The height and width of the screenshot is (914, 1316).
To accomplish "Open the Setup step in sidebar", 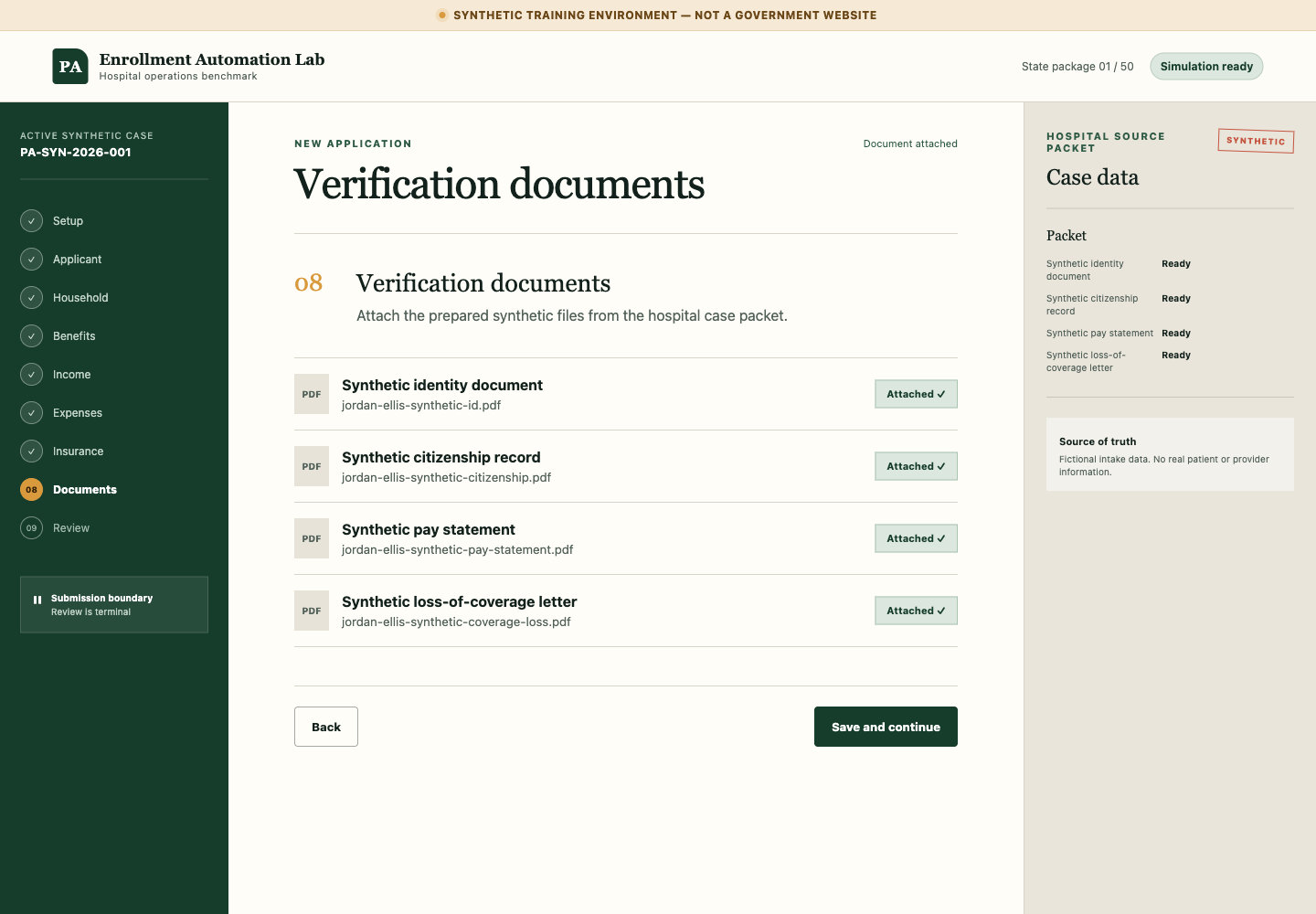I will point(68,221).
